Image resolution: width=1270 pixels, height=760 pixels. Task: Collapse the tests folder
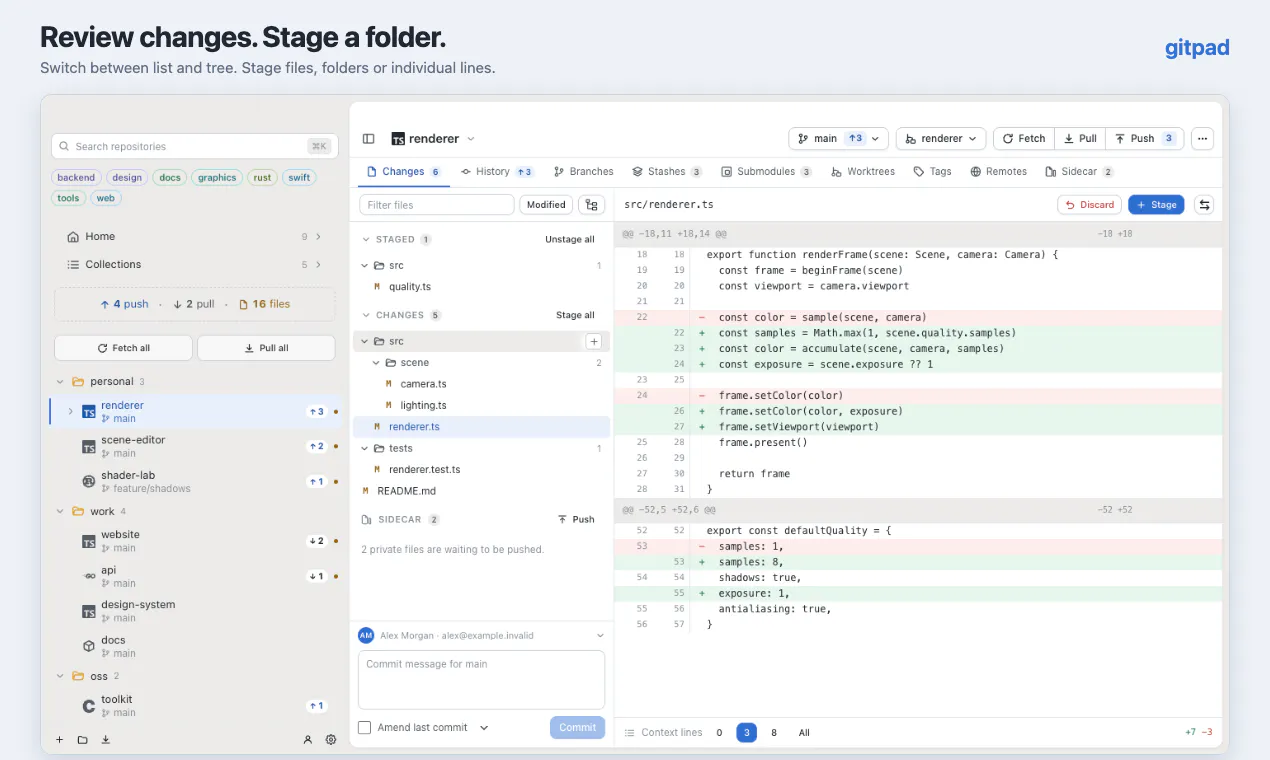pos(364,449)
